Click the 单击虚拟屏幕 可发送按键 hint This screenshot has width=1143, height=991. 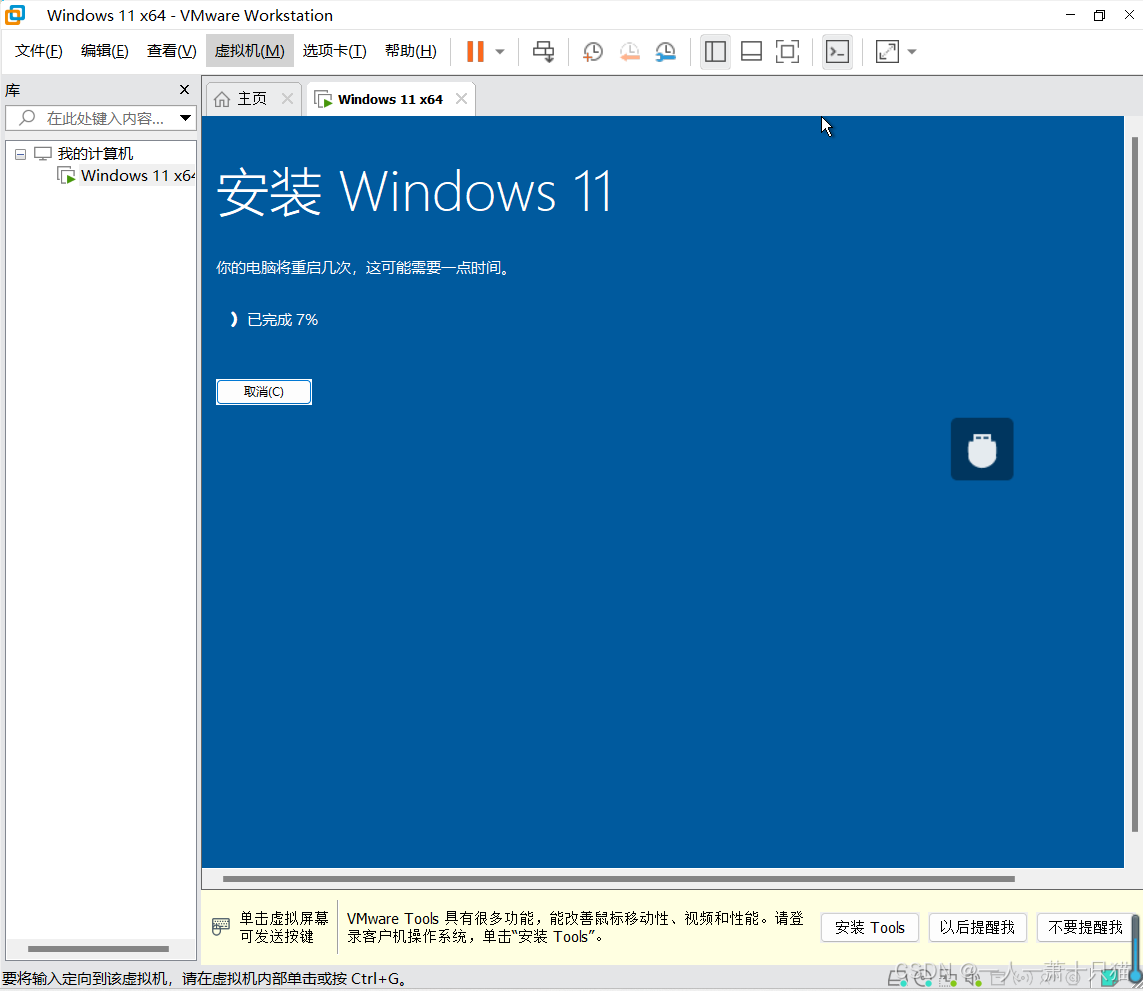(284, 928)
